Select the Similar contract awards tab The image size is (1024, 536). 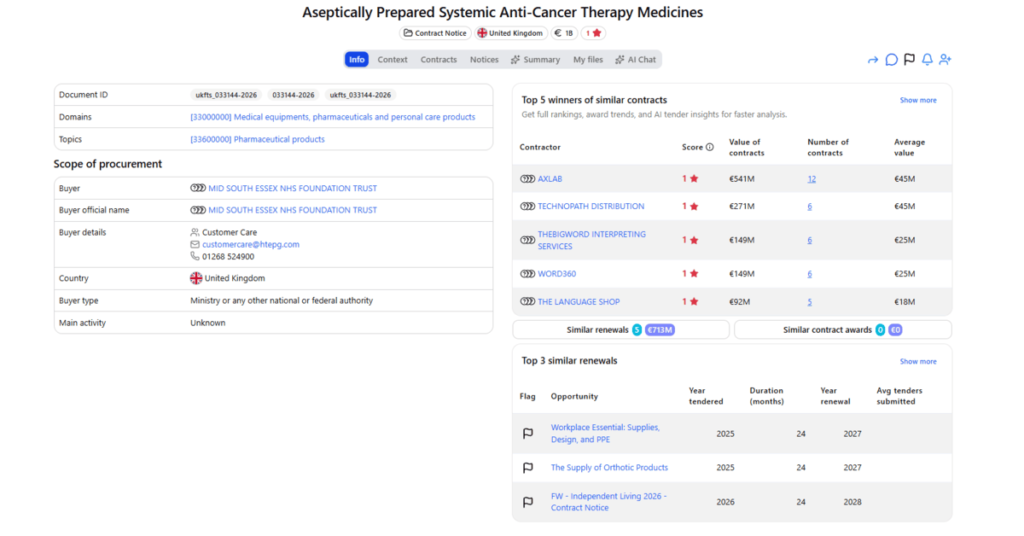pos(842,330)
